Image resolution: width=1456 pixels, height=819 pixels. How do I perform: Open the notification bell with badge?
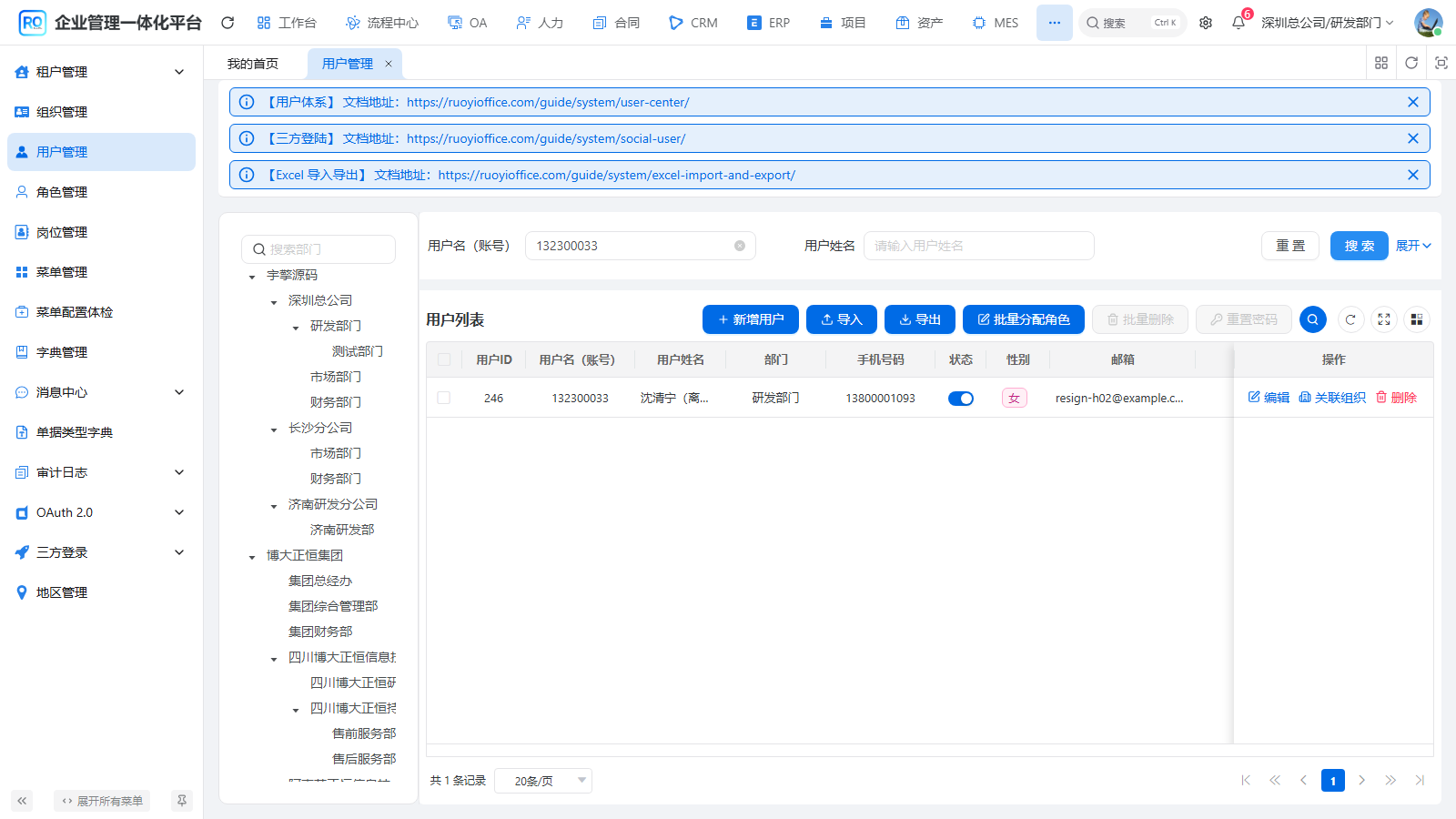click(x=1239, y=23)
